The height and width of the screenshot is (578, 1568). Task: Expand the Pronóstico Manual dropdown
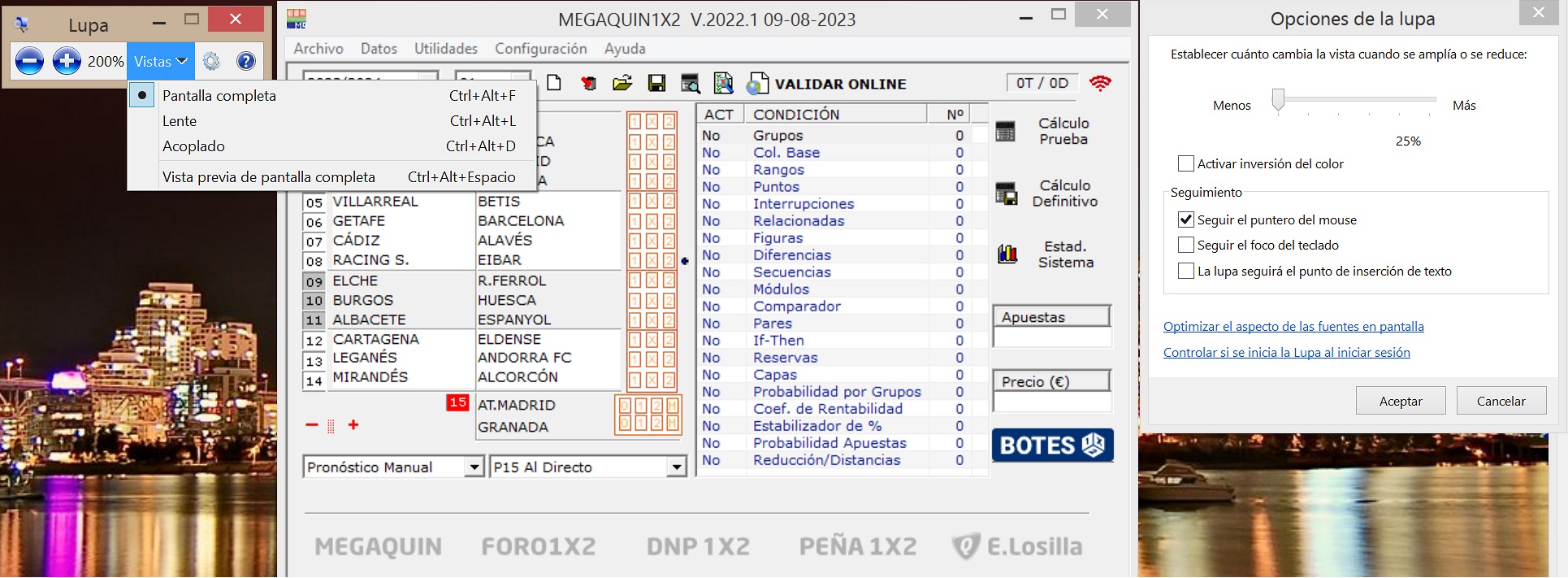pos(474,467)
